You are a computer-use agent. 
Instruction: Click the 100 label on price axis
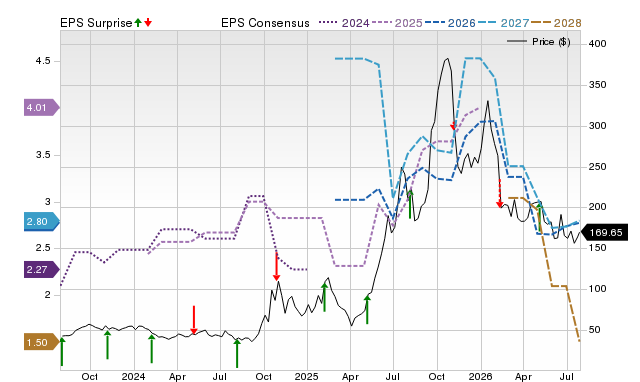598,289
